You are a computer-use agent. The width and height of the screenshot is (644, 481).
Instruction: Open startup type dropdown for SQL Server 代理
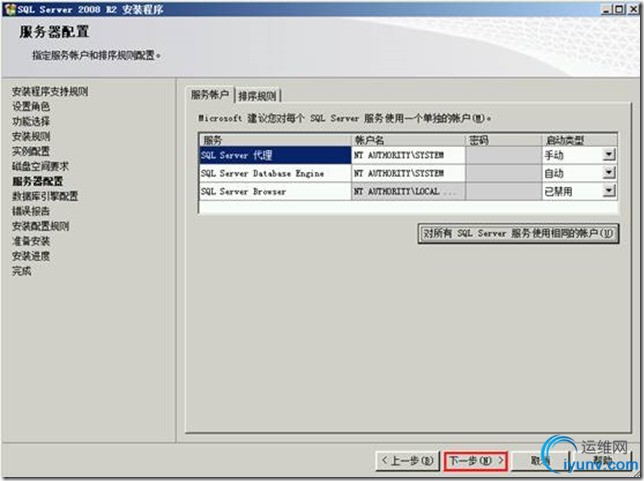click(610, 155)
